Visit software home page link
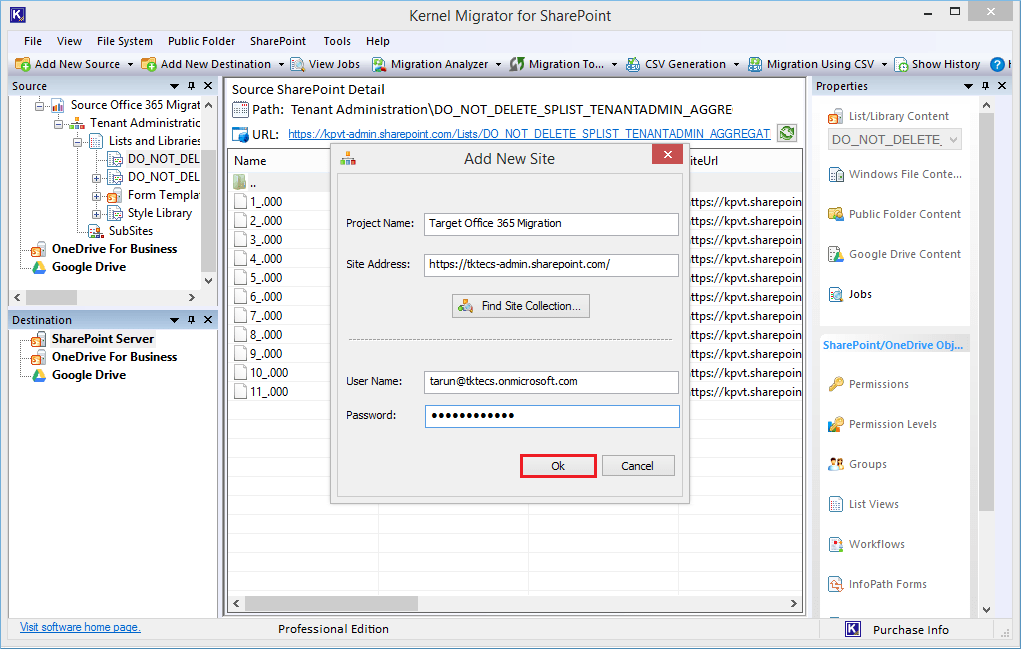1021x649 pixels. click(80, 628)
